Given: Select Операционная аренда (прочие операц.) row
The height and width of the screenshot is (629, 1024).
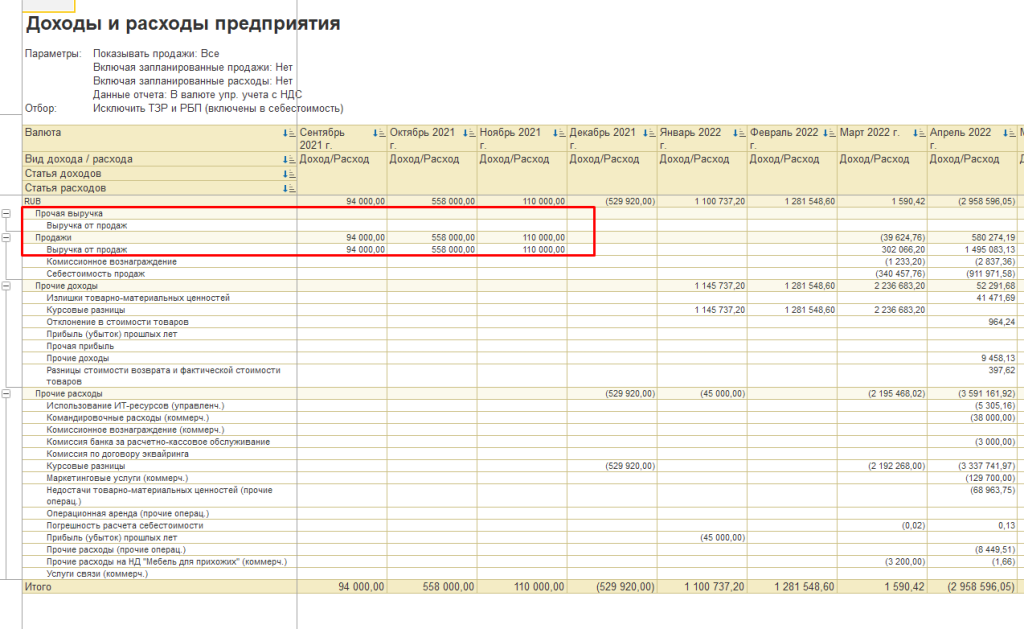Looking at the screenshot, I should (128, 514).
